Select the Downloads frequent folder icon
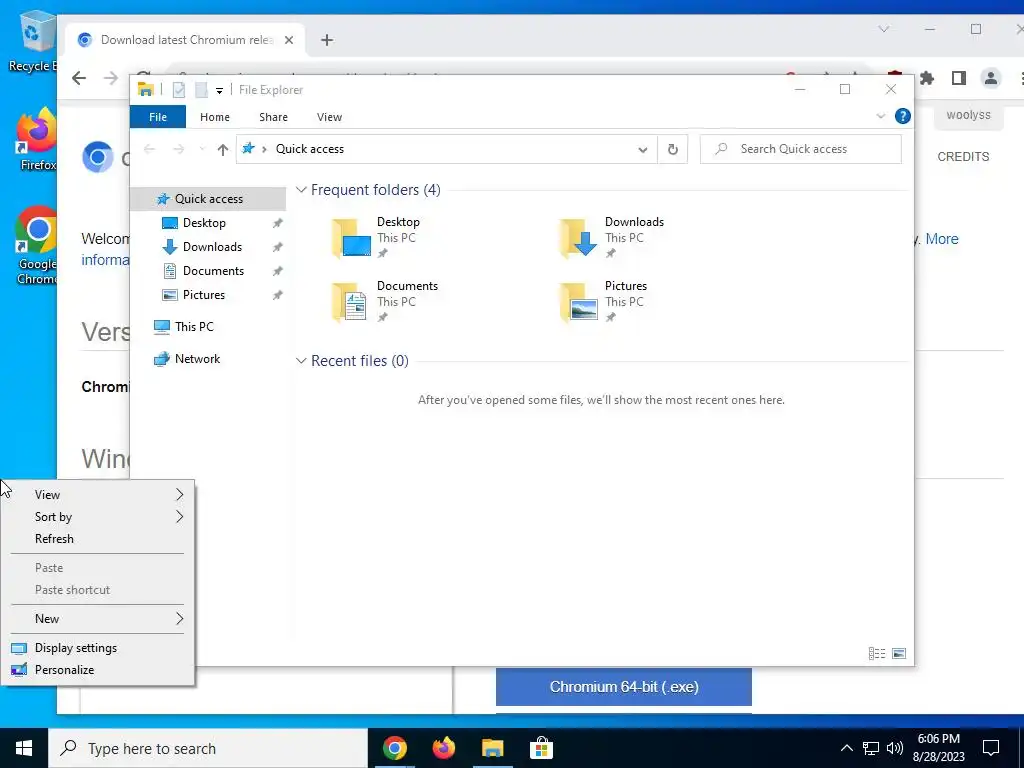 (579, 238)
